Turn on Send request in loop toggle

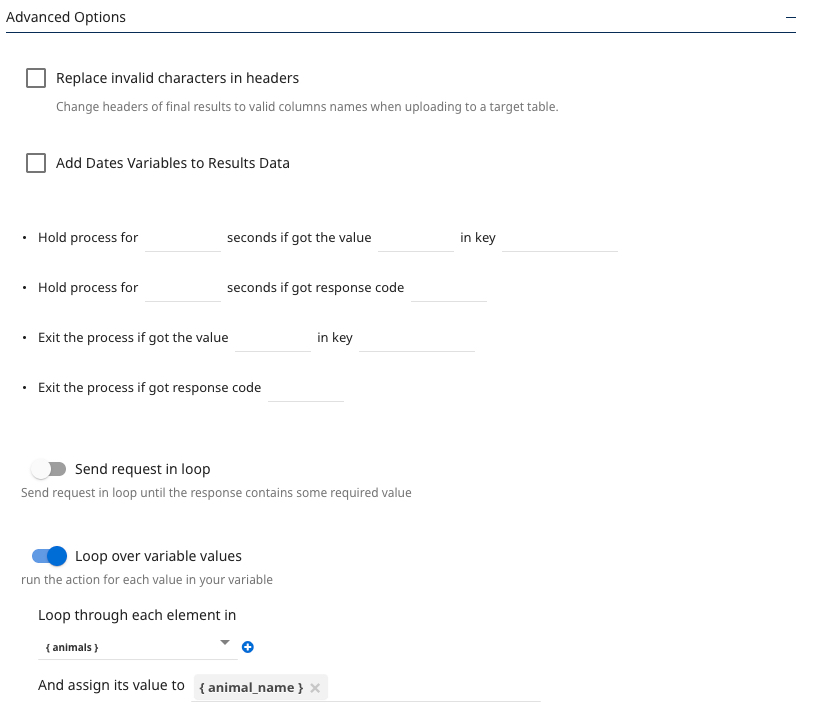48,469
